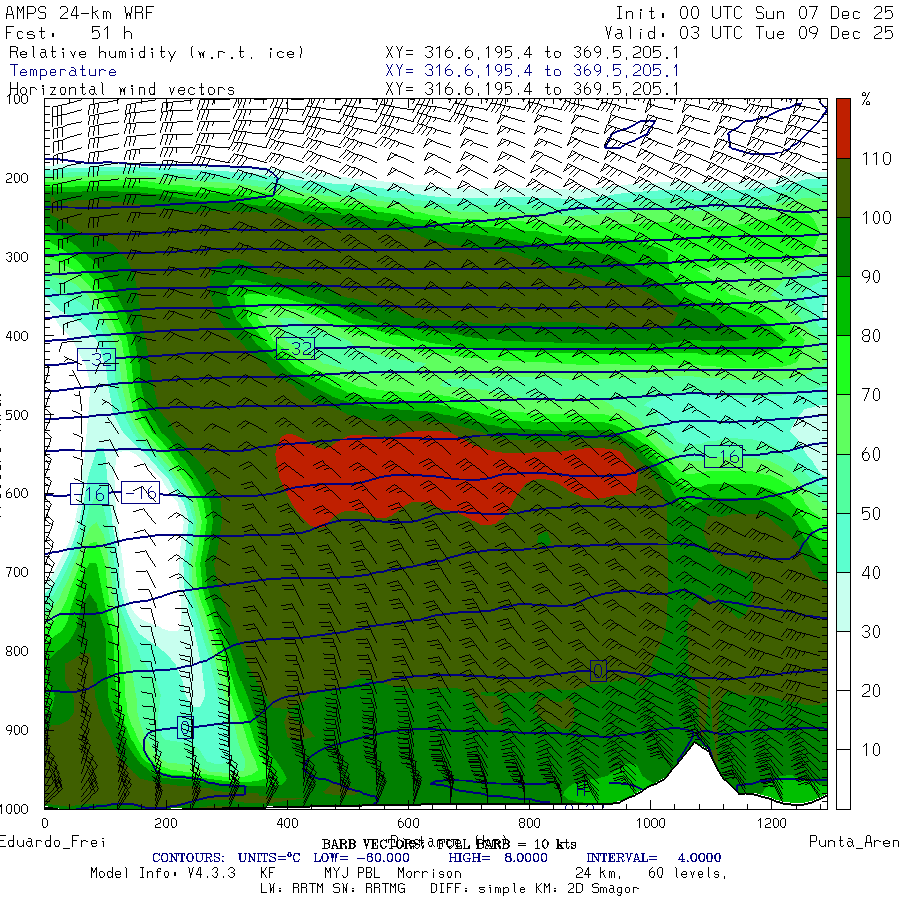The width and height of the screenshot is (900, 900).
Task: Click the legend value "10"
Action: click(x=871, y=750)
